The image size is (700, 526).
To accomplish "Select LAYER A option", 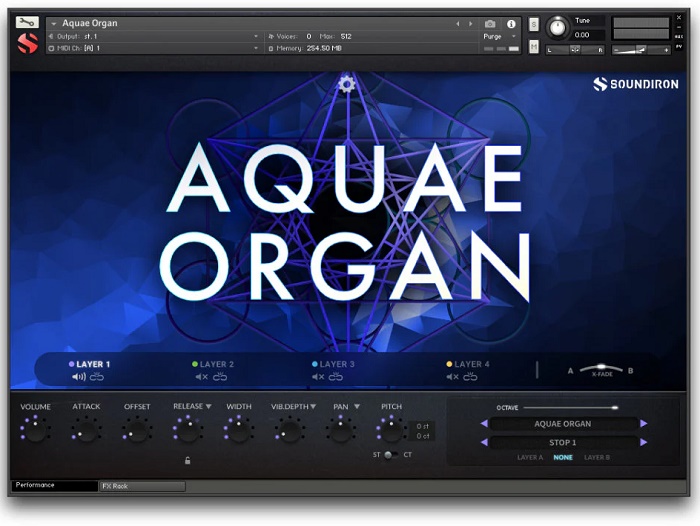I will click(x=530, y=457).
